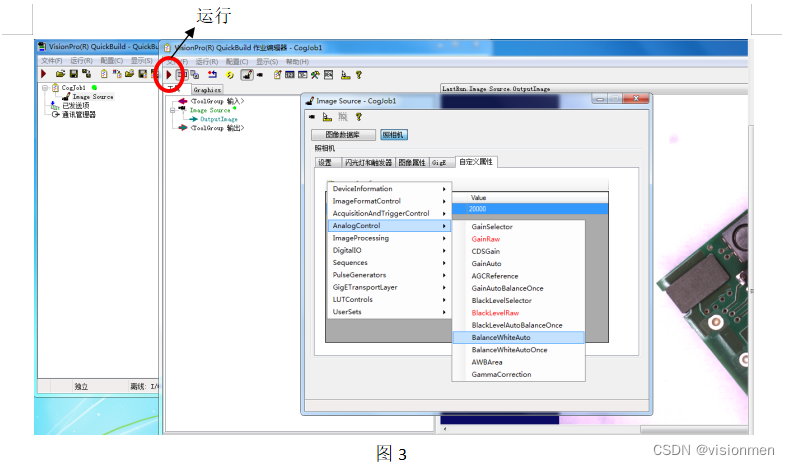This screenshot has height=465, width=790.
Task: Expand the DeviceInformation submenu
Action: coord(389,188)
